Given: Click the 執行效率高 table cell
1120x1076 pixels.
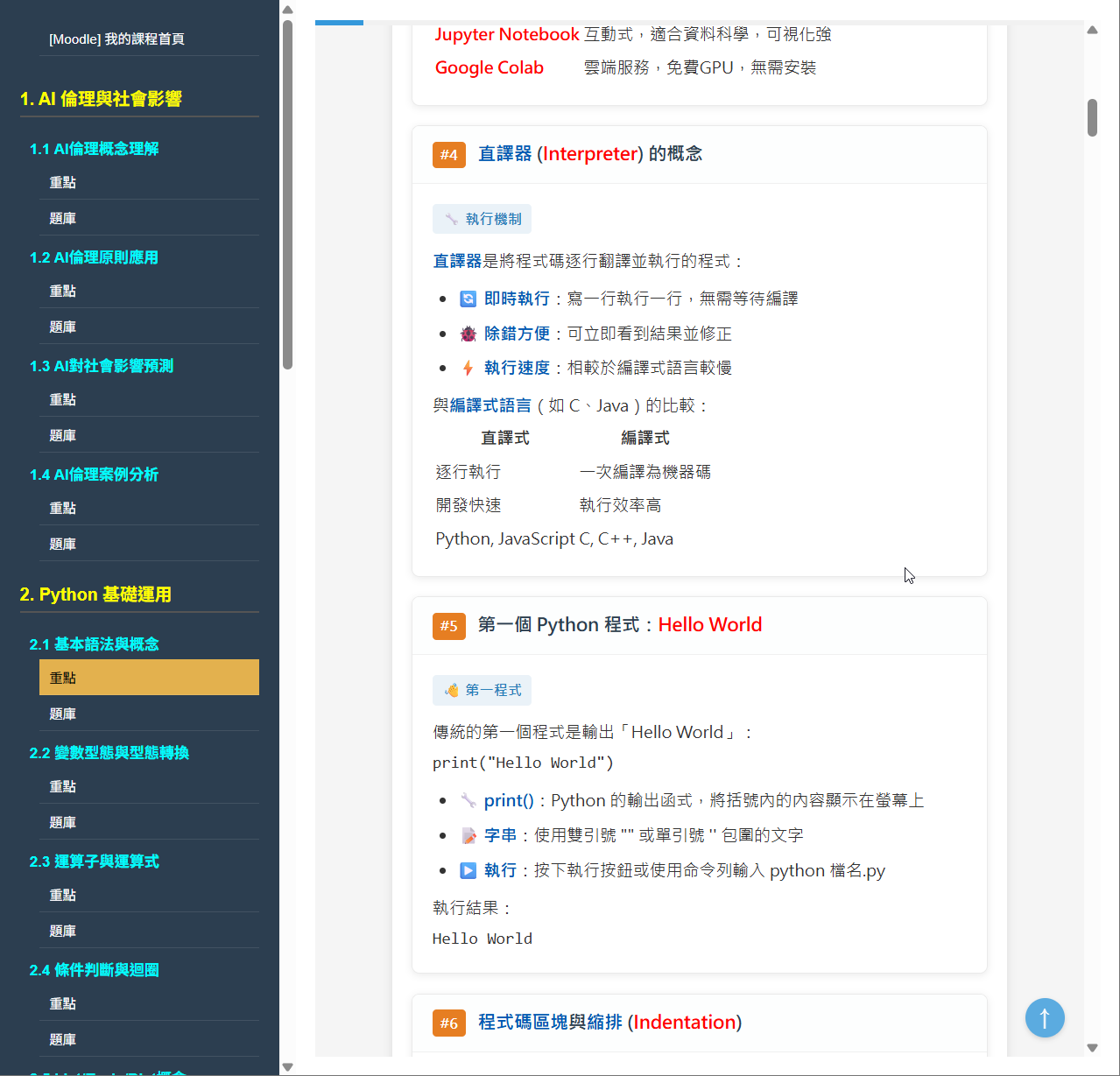Looking at the screenshot, I should (621, 505).
